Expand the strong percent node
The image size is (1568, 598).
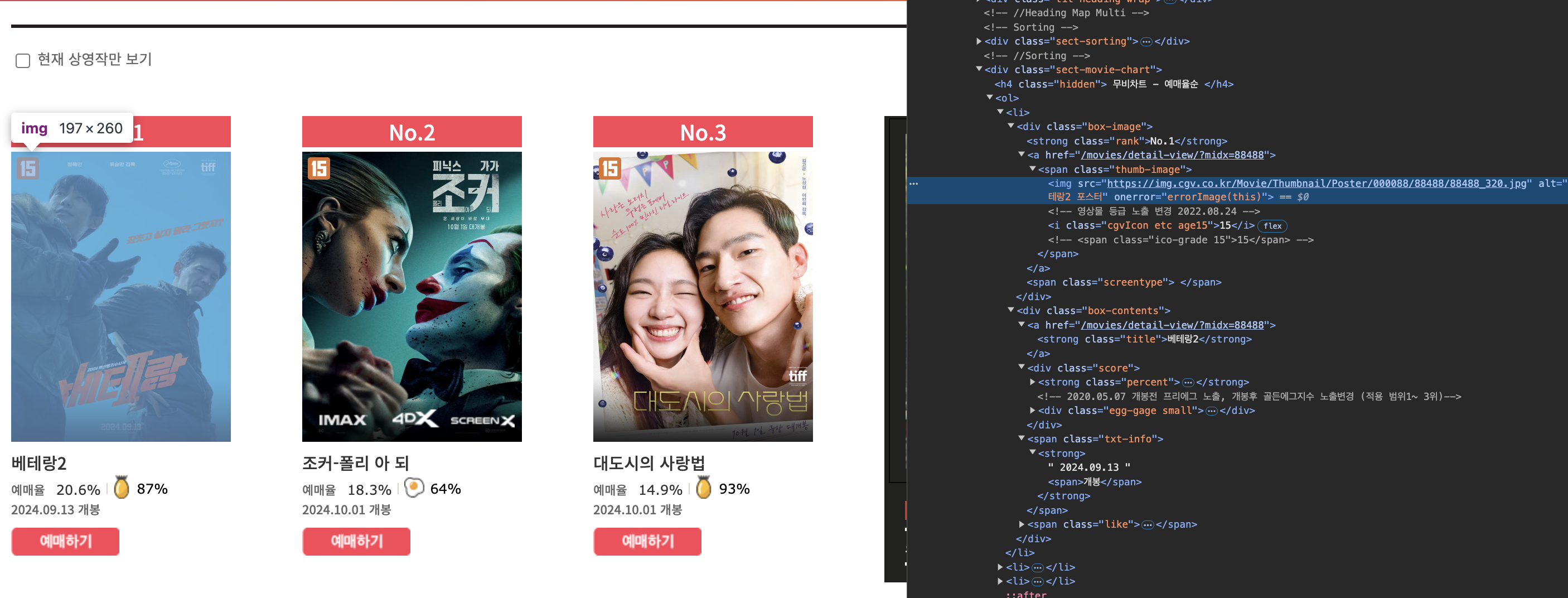click(x=1032, y=382)
